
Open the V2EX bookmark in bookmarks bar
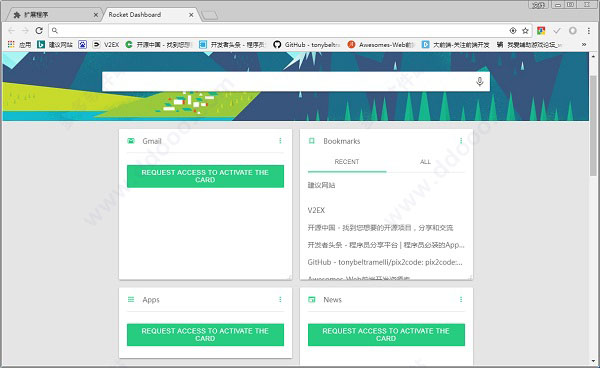tap(106, 45)
